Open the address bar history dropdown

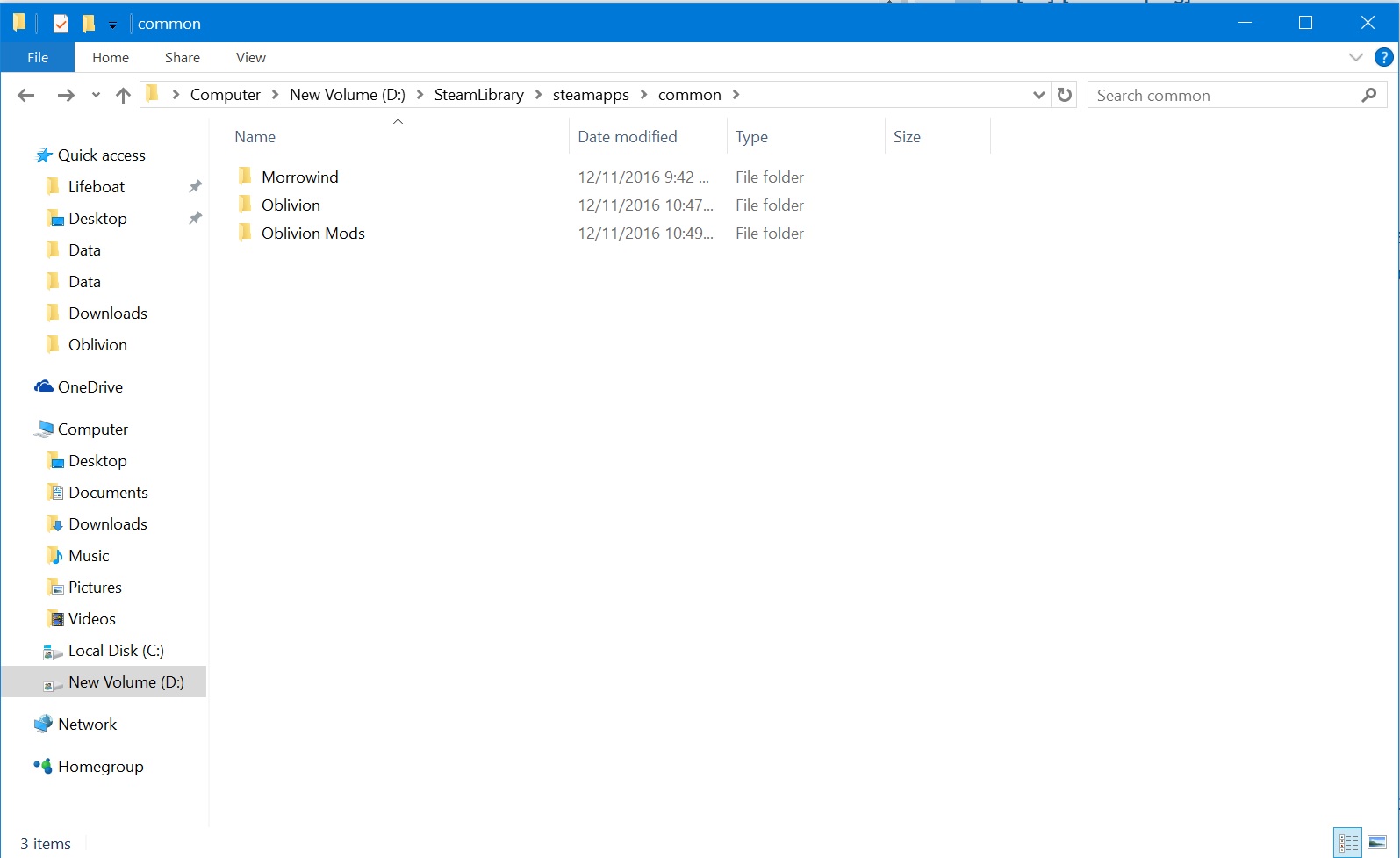pos(1038,95)
